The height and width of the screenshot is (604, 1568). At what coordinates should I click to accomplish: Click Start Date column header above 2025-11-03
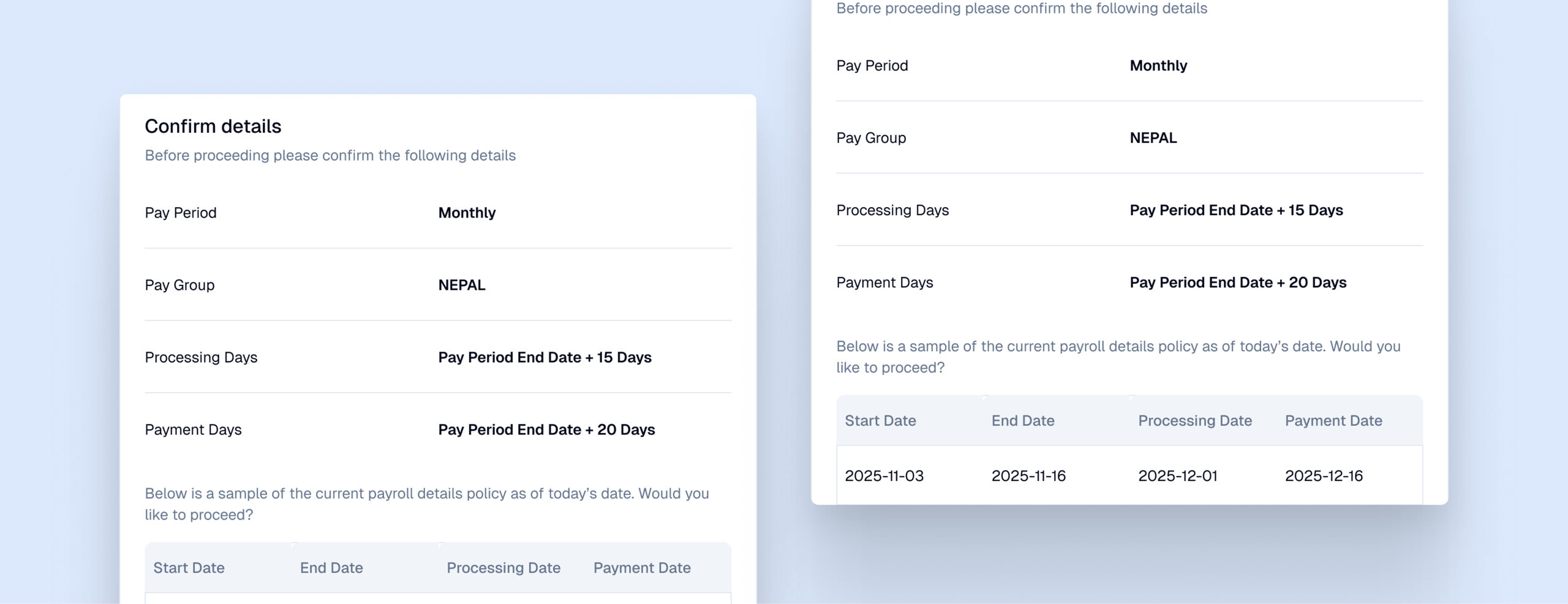click(x=880, y=421)
